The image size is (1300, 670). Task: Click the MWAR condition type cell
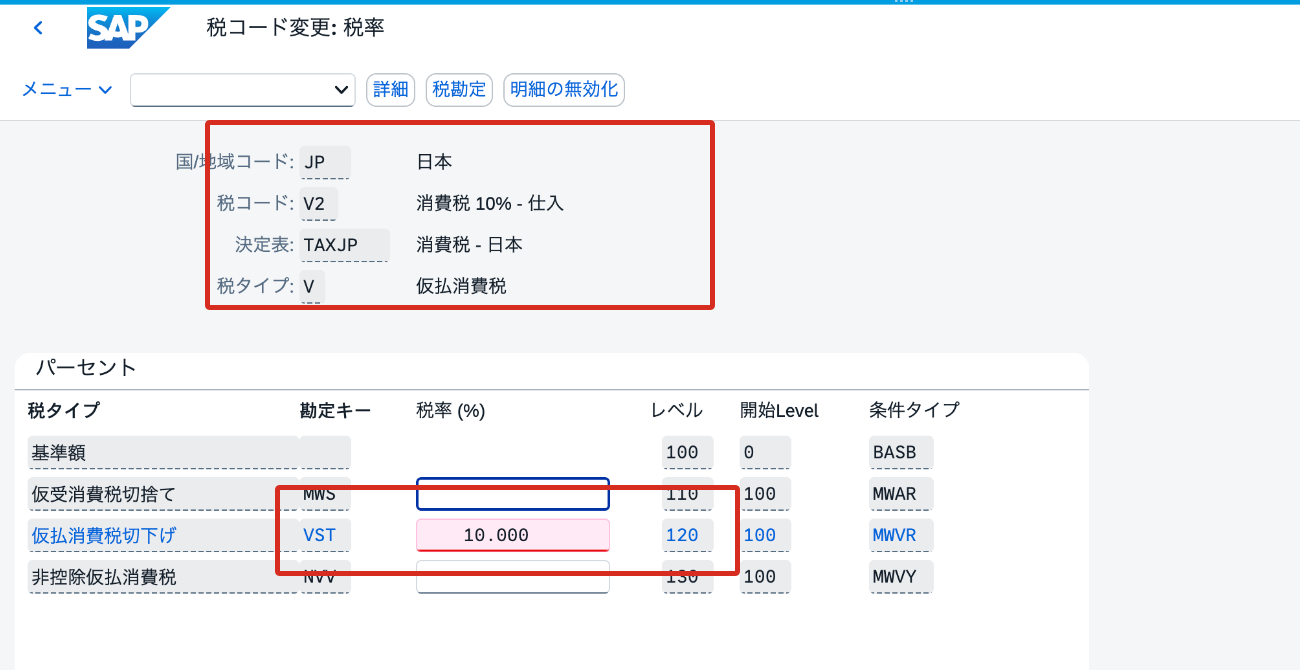pyautogui.click(x=901, y=494)
